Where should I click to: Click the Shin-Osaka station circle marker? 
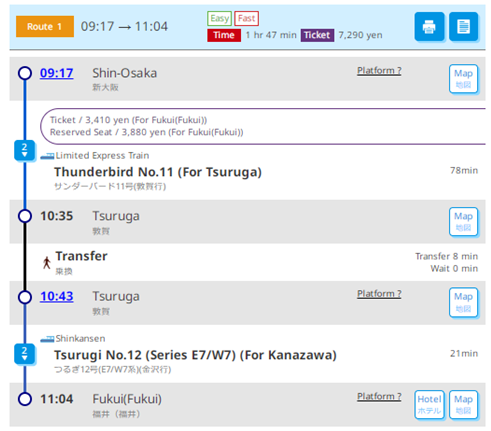25,73
